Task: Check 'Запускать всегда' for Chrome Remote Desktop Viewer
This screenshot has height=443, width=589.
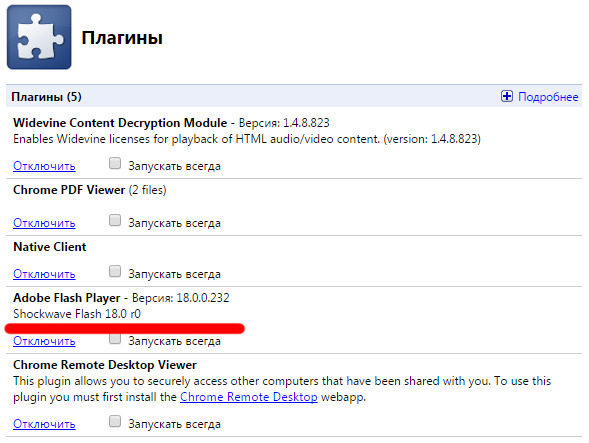Action: (115, 421)
